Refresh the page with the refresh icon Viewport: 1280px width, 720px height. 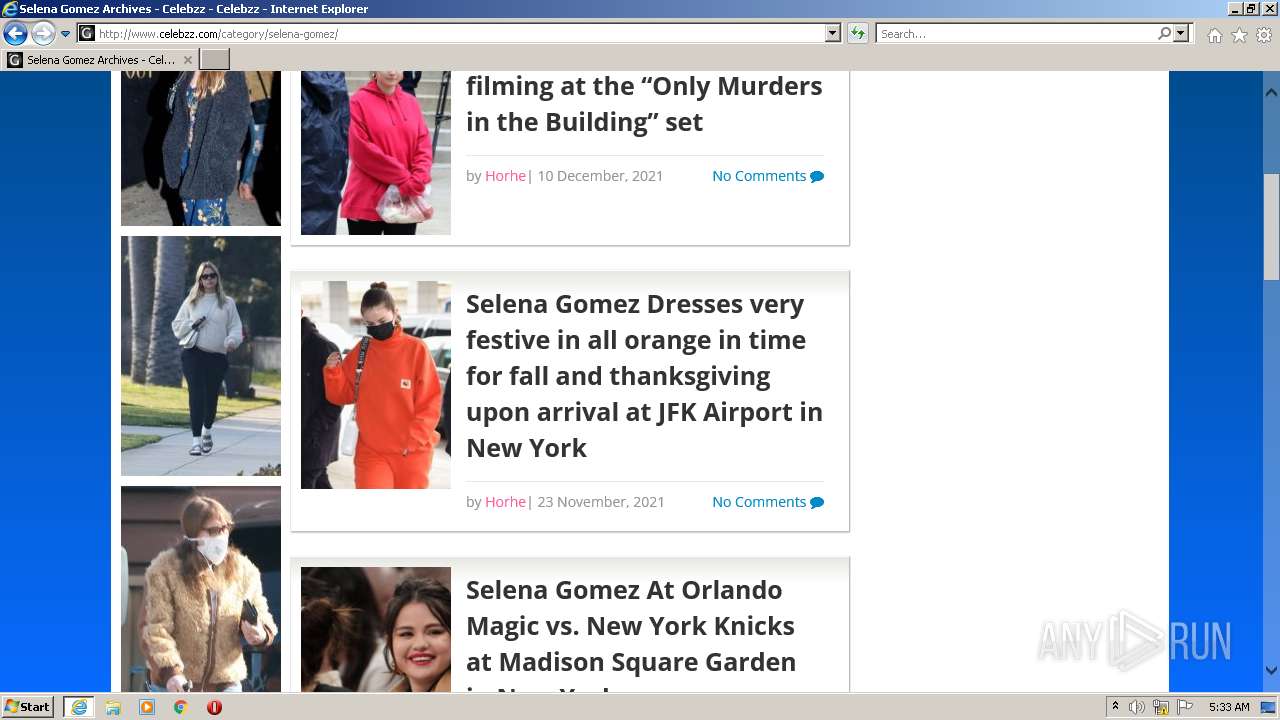pyautogui.click(x=858, y=34)
